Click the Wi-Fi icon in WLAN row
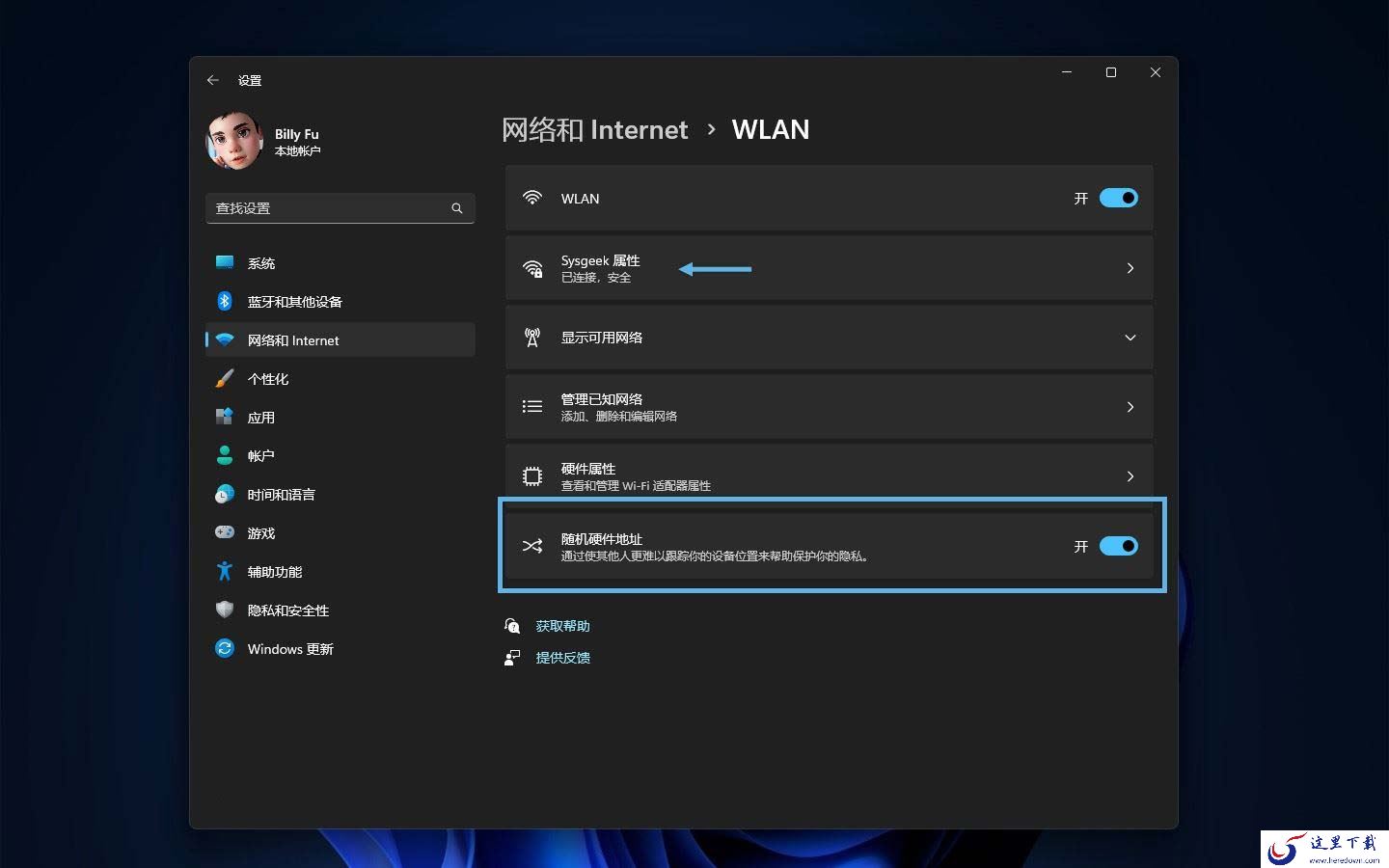 point(532,198)
